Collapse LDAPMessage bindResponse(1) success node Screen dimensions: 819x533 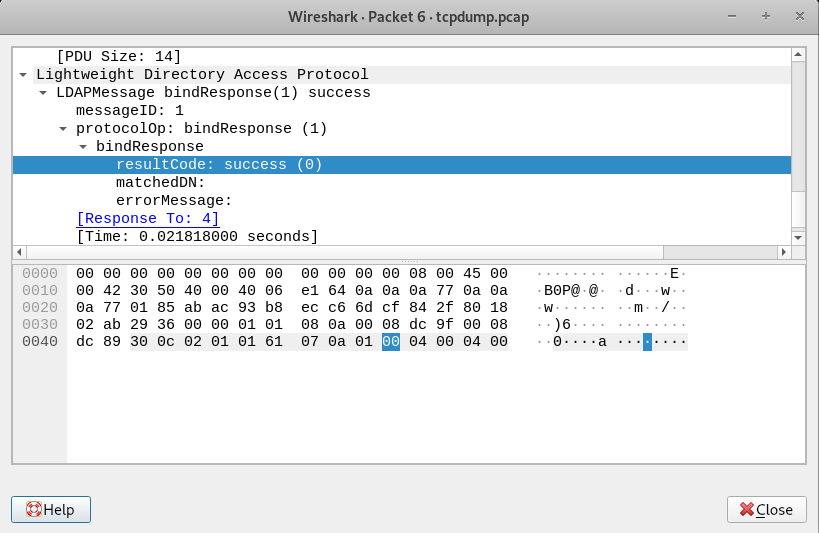click(43, 93)
